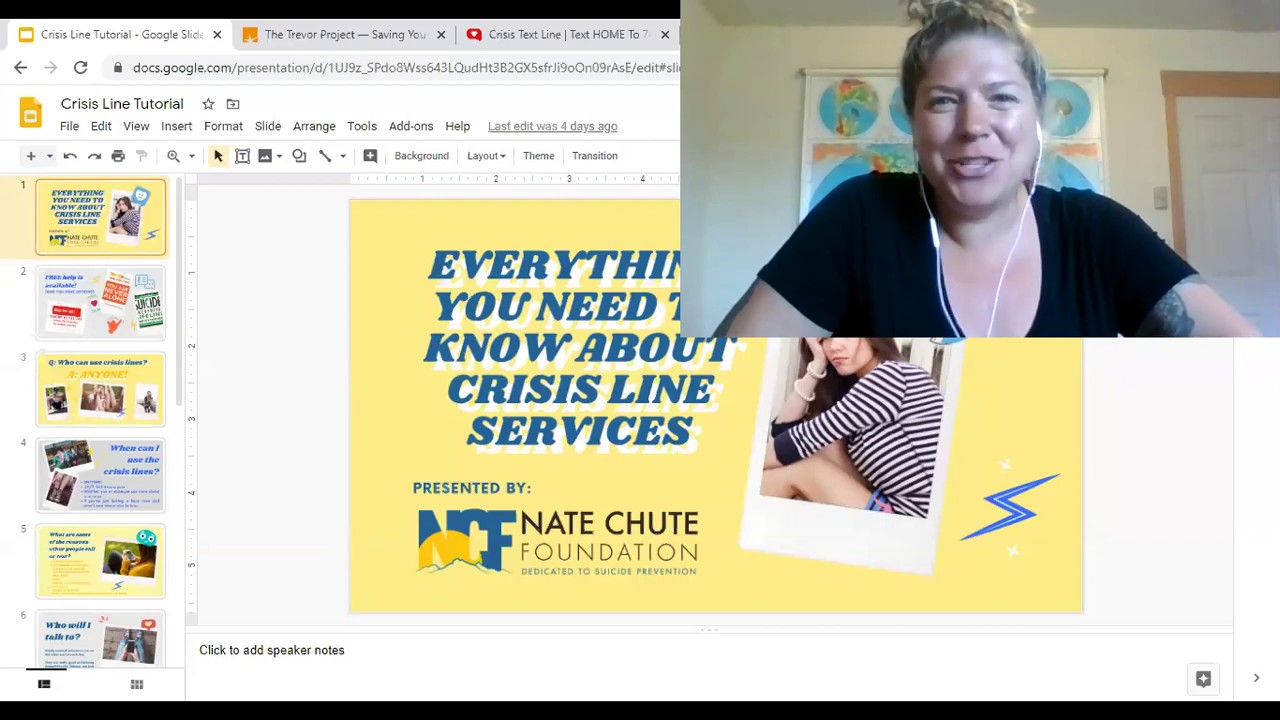
Task: Click the Nate Chute Foundation logo on slide
Action: pyautogui.click(x=557, y=543)
